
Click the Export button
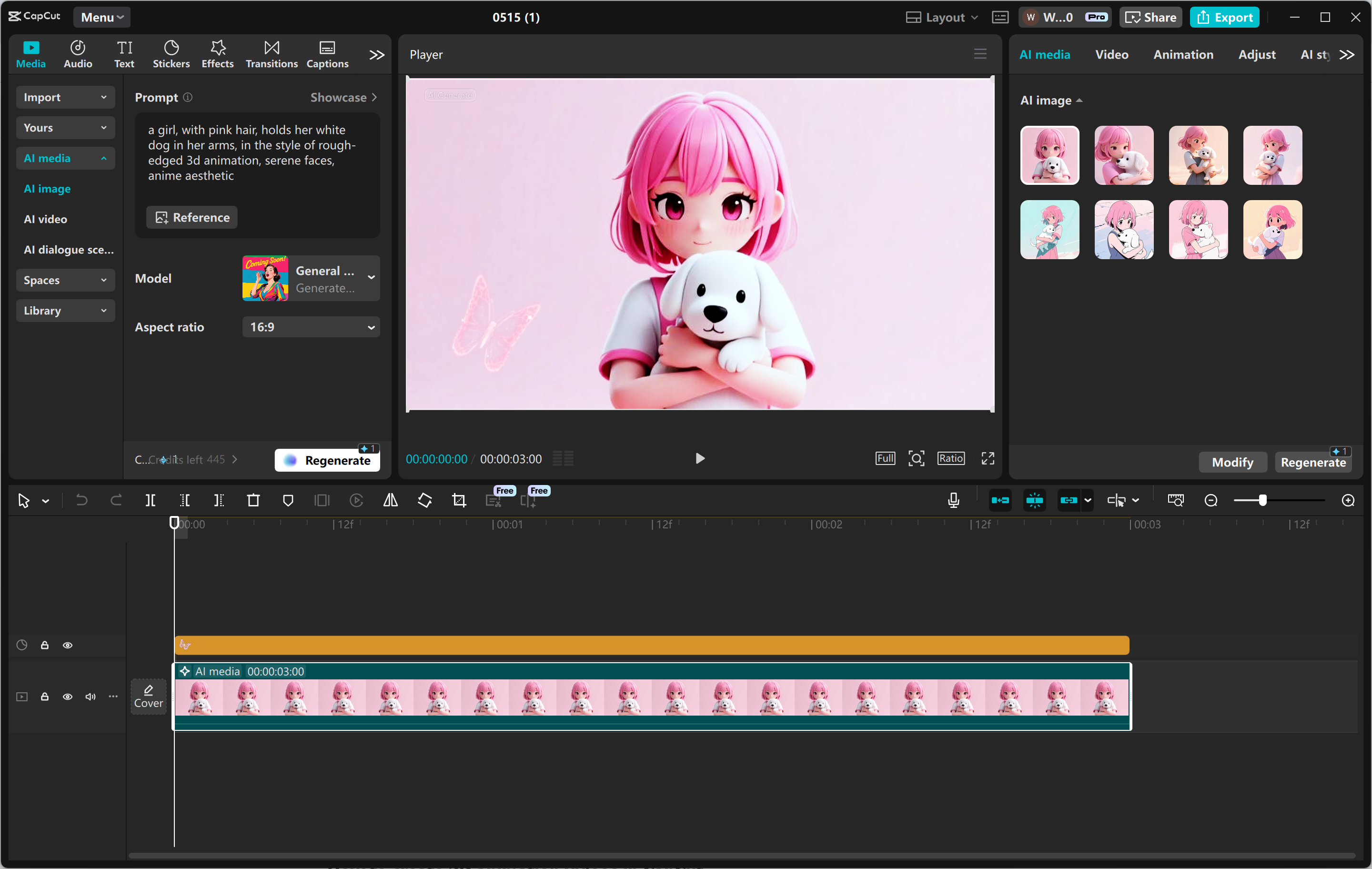pos(1224,17)
